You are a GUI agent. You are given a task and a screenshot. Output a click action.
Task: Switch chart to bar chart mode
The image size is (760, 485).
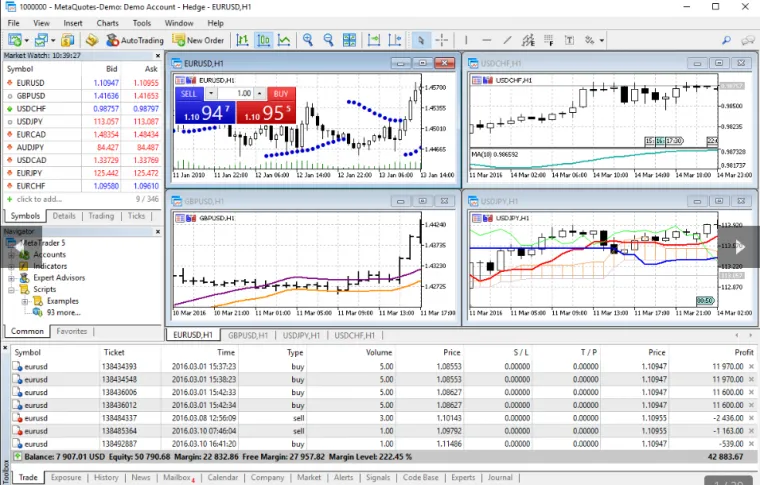(x=242, y=40)
